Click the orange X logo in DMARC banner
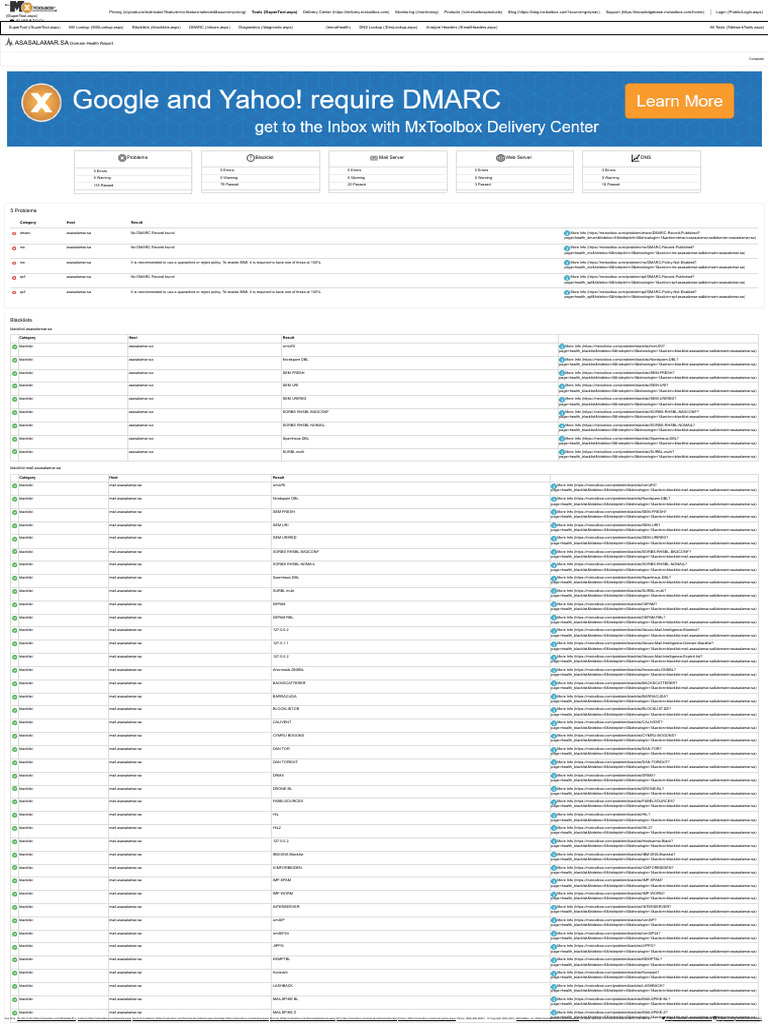This screenshot has height=1024, width=768. tap(42, 103)
